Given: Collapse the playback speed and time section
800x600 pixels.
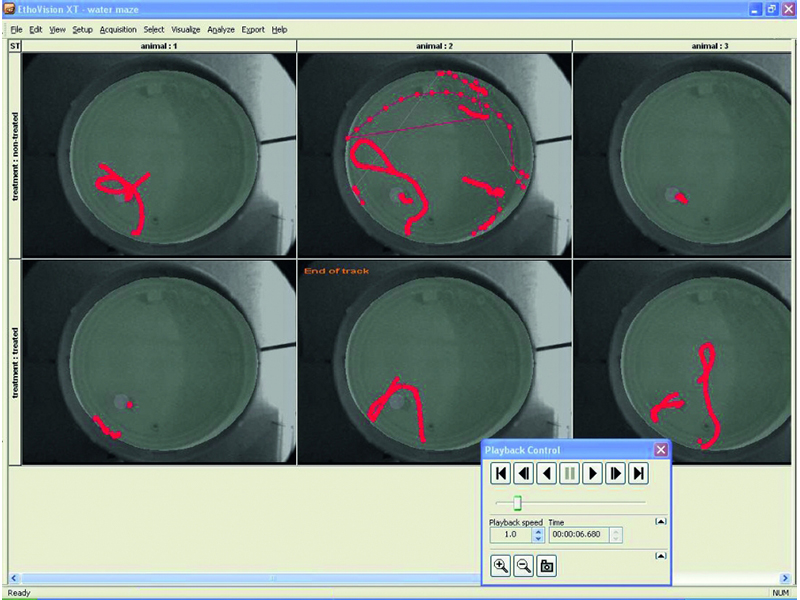Looking at the screenshot, I should 659,522.
